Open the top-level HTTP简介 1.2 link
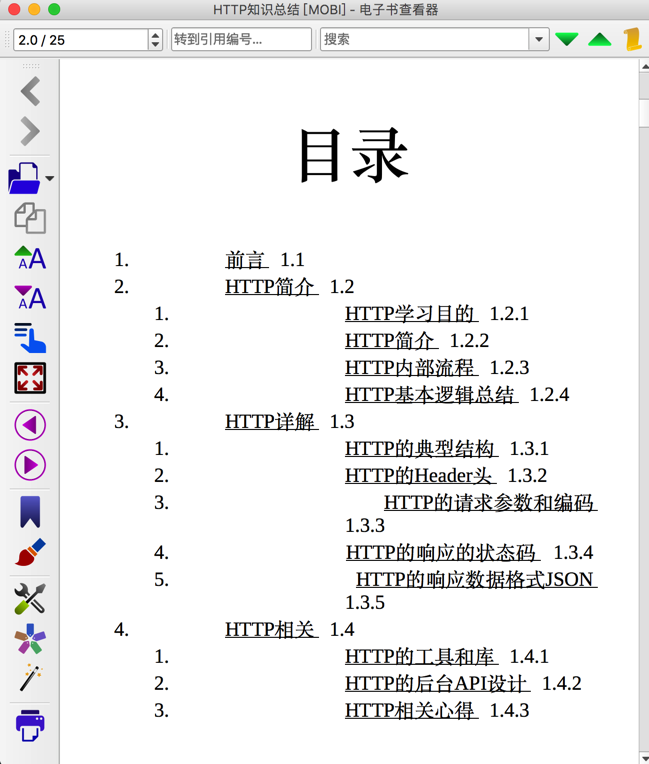649x764 pixels. point(271,286)
